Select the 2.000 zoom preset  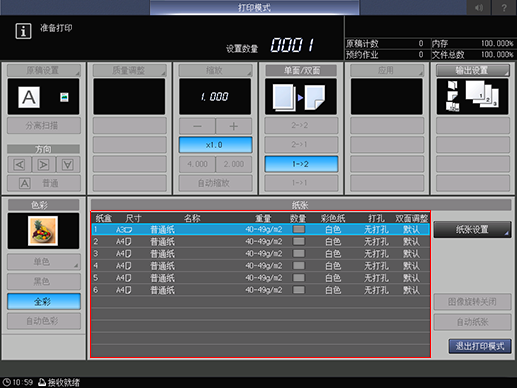tap(234, 164)
